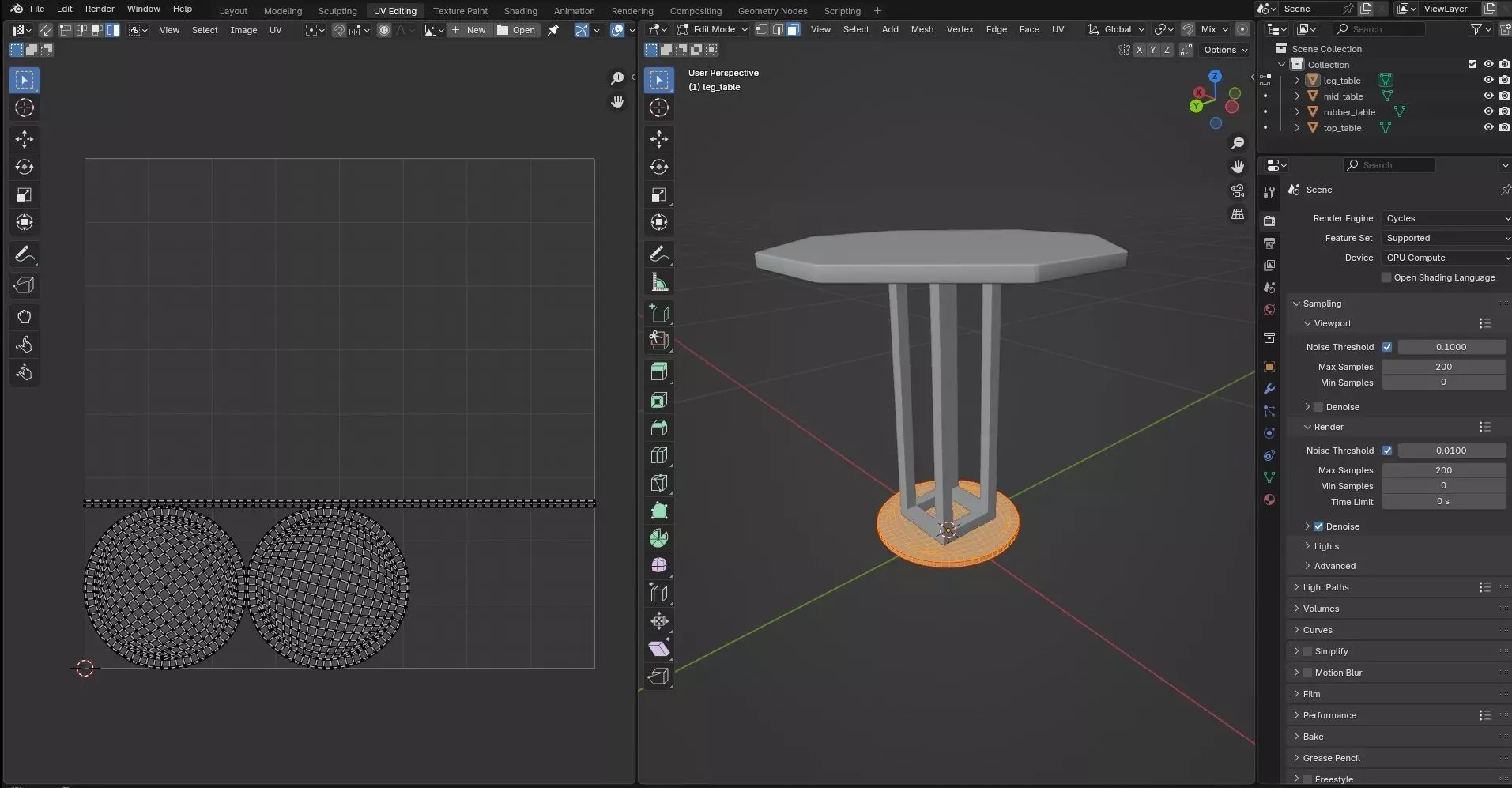Disable Render Denoise checkbox
Image resolution: width=1512 pixels, height=788 pixels.
tap(1318, 526)
